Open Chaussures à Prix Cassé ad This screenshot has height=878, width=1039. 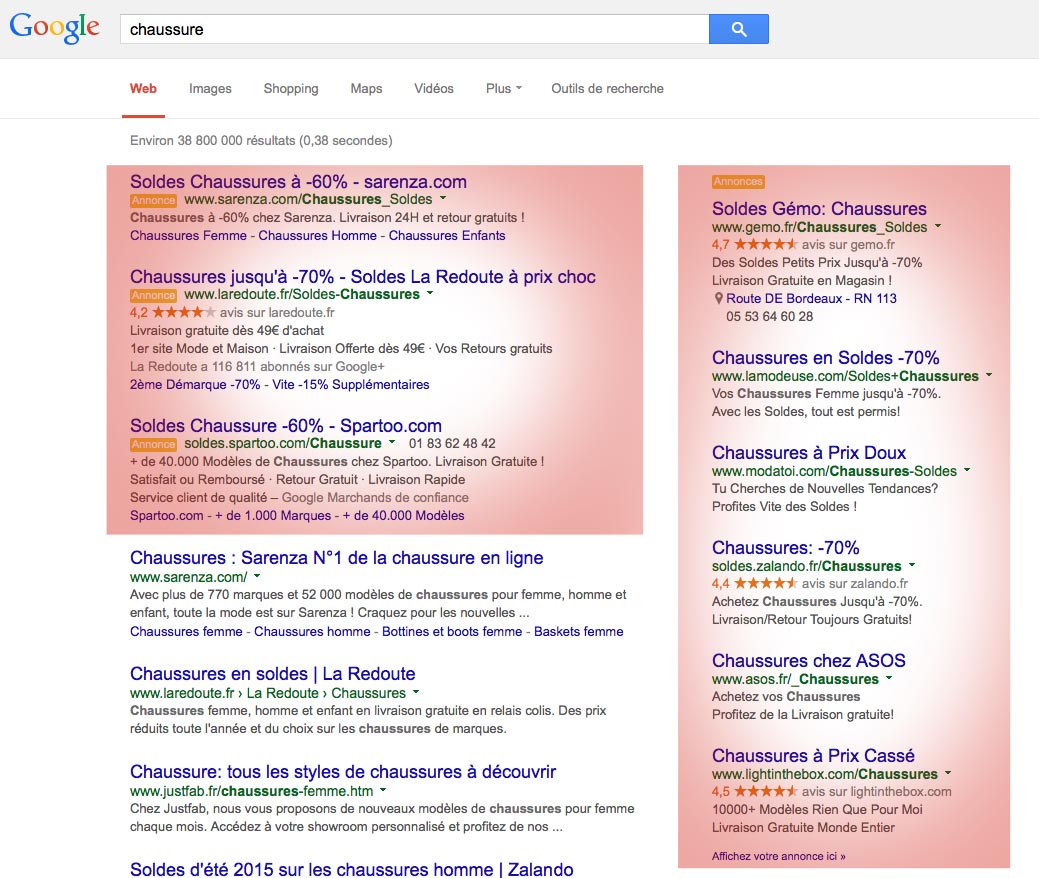pos(813,755)
